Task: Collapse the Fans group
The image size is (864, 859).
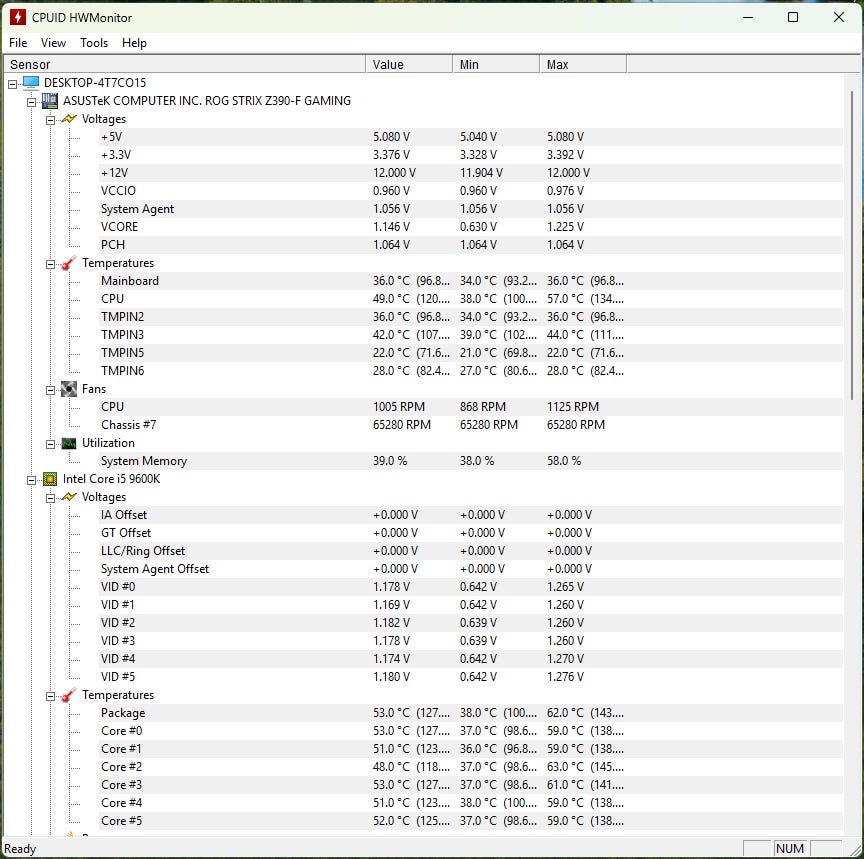Action: 50,390
